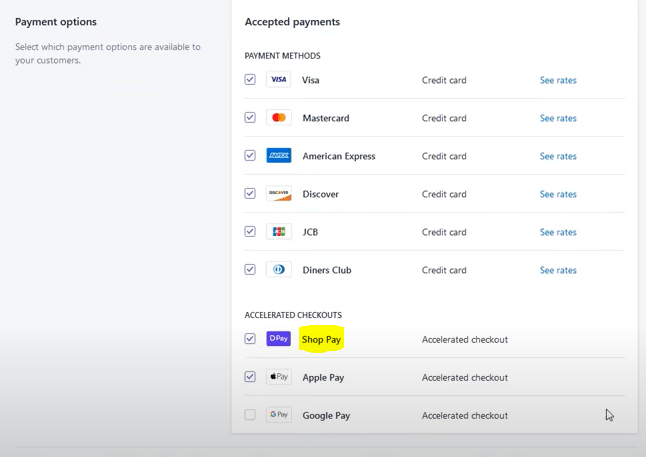Click the payment options description text

(108, 54)
